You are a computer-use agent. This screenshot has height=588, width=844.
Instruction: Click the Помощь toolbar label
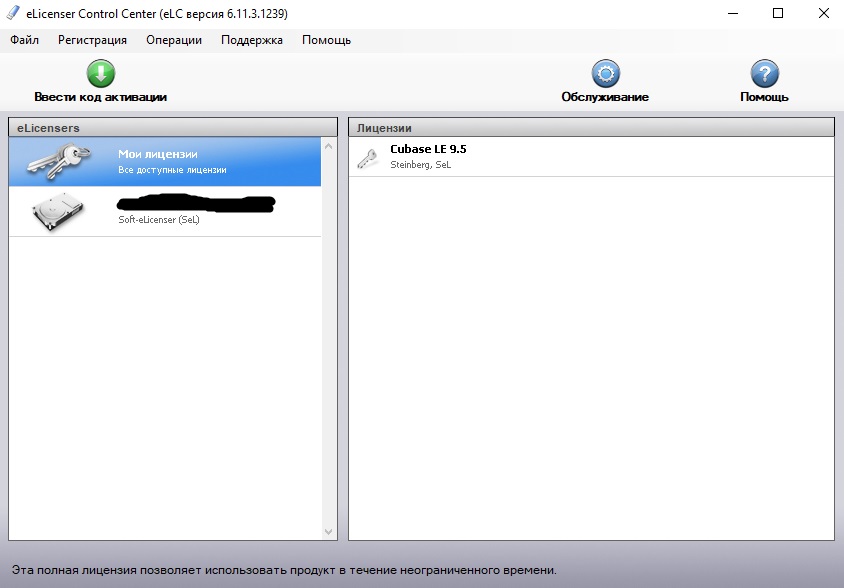pos(764,97)
